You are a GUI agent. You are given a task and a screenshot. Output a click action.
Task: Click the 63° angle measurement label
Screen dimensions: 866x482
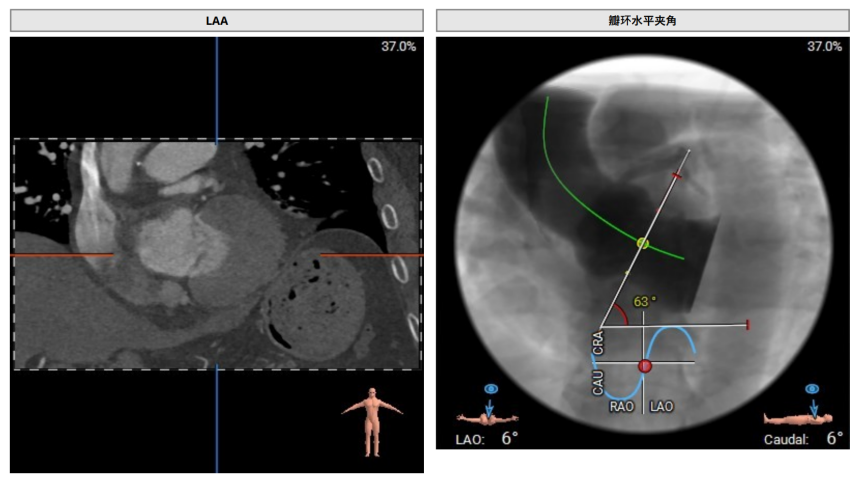(645, 301)
